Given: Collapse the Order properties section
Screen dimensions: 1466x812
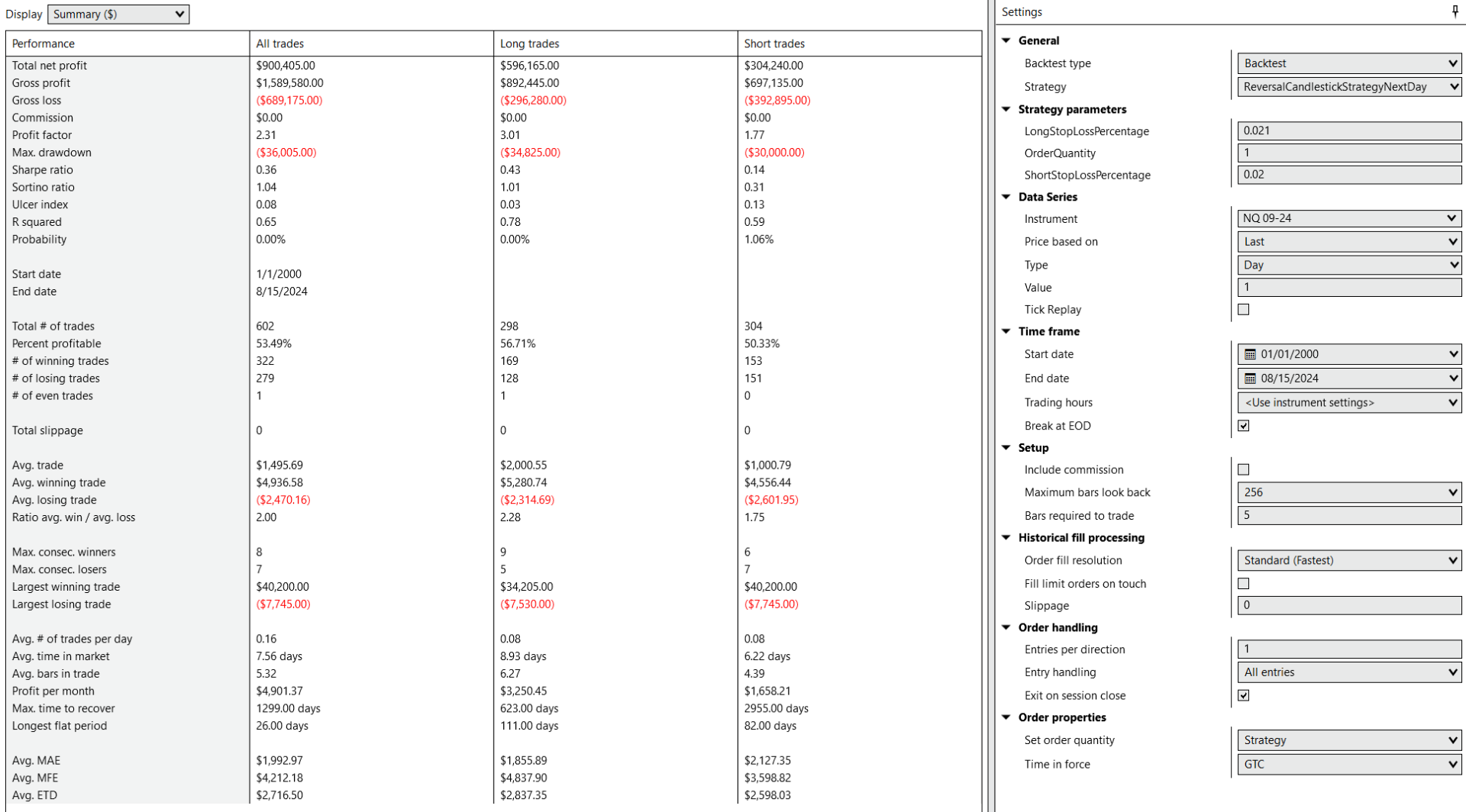Looking at the screenshot, I should [x=1006, y=717].
